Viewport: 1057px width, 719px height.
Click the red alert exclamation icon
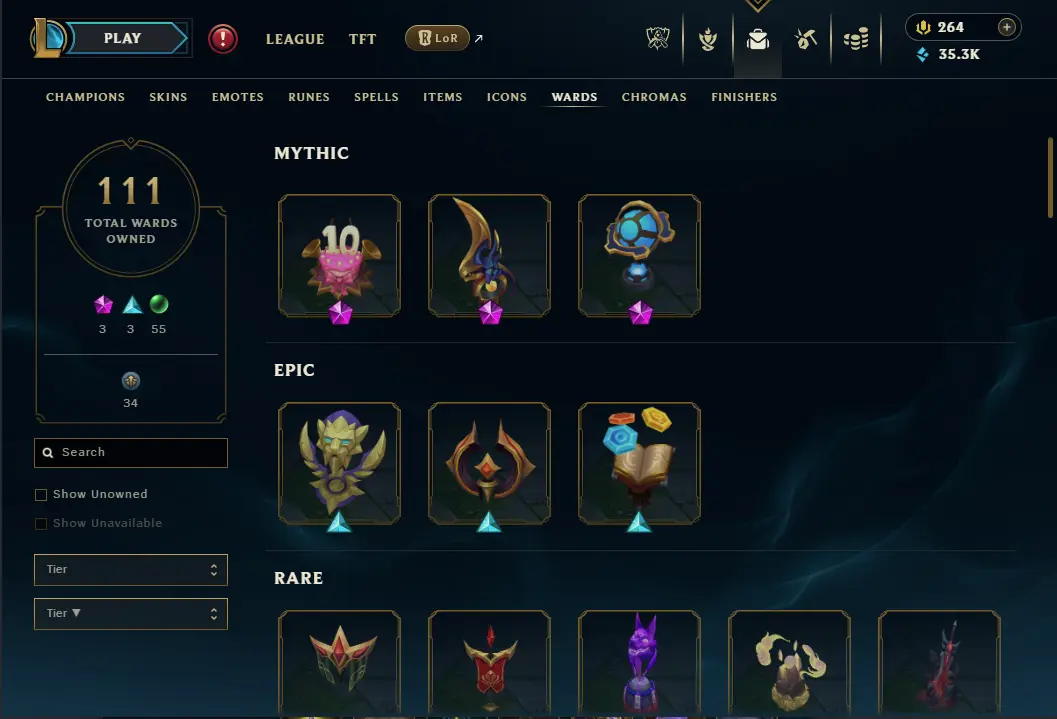(222, 38)
